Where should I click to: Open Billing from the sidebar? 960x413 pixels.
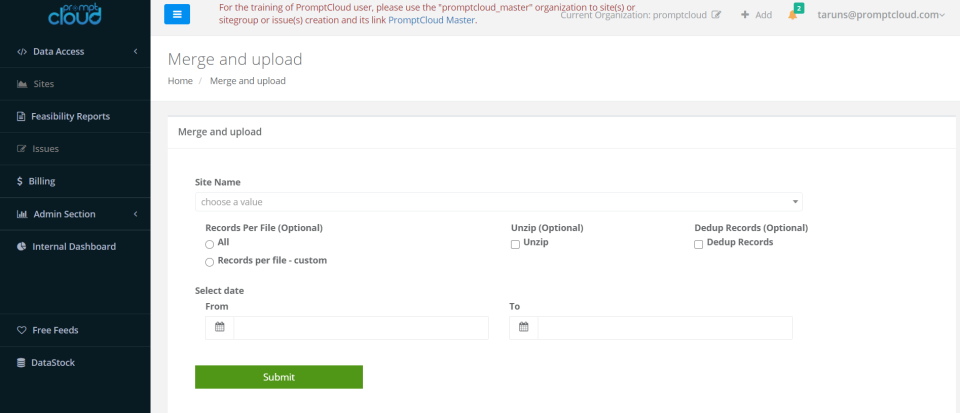(x=42, y=181)
